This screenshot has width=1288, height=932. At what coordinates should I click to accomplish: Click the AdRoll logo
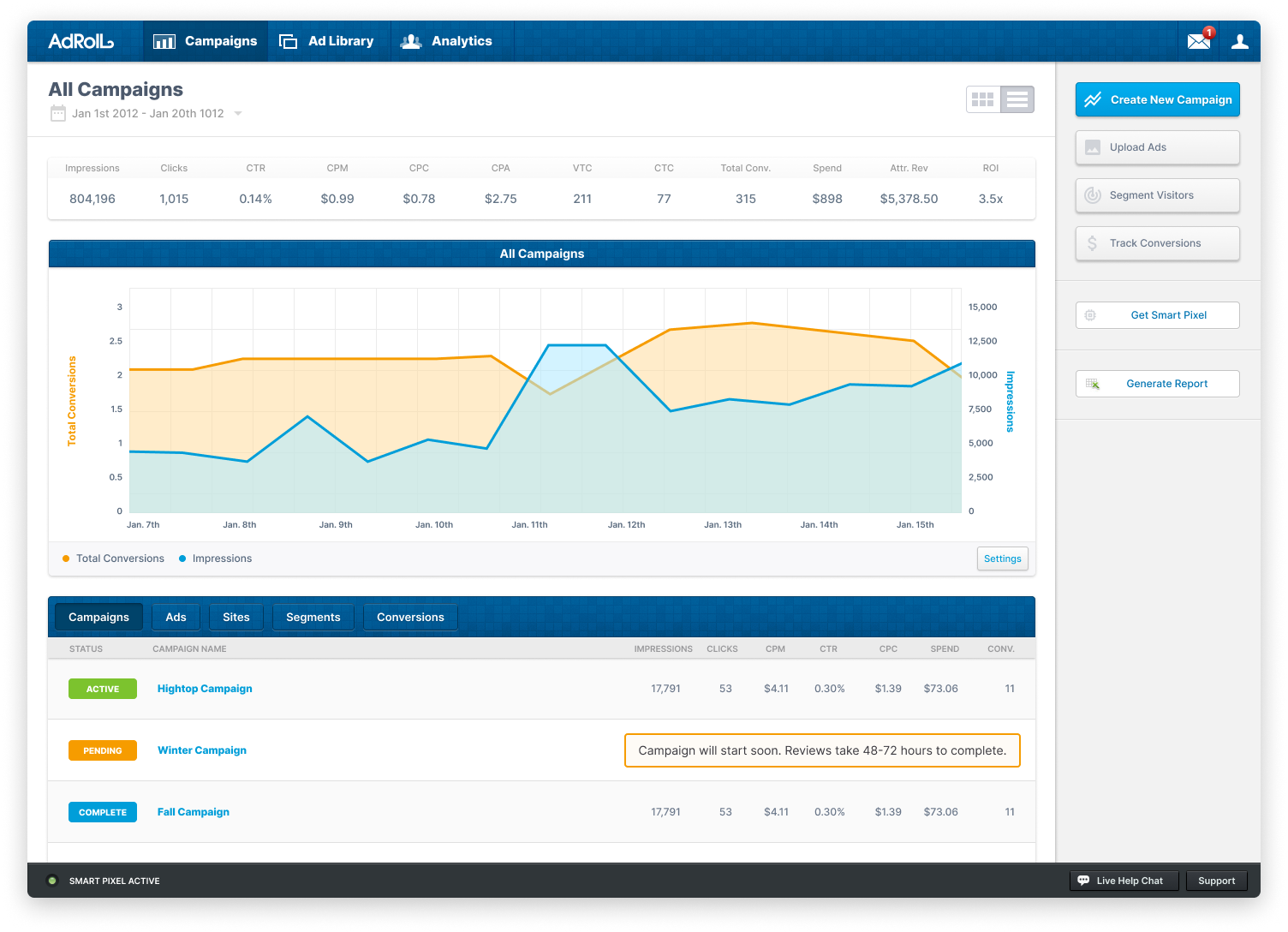pyautogui.click(x=80, y=41)
